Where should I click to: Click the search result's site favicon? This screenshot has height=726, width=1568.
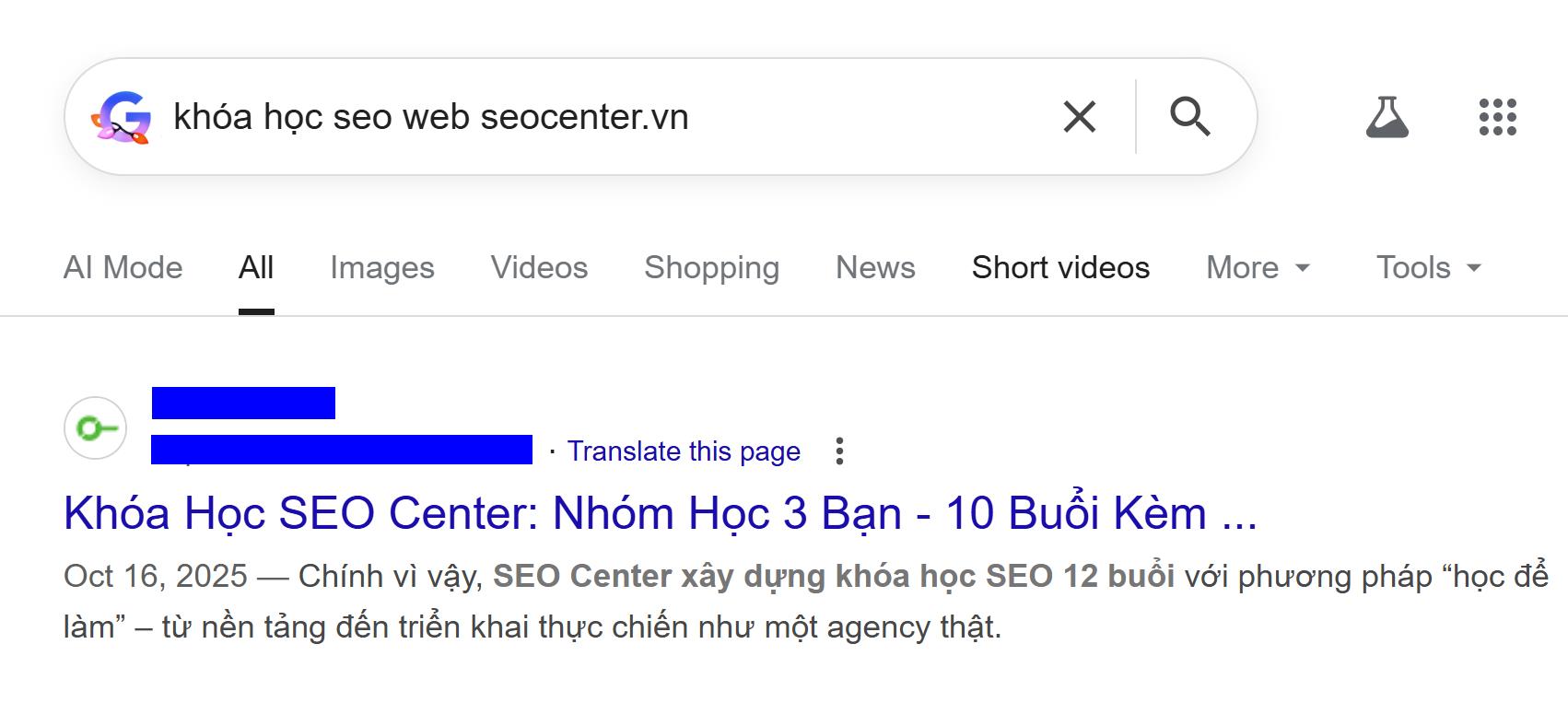coord(95,427)
